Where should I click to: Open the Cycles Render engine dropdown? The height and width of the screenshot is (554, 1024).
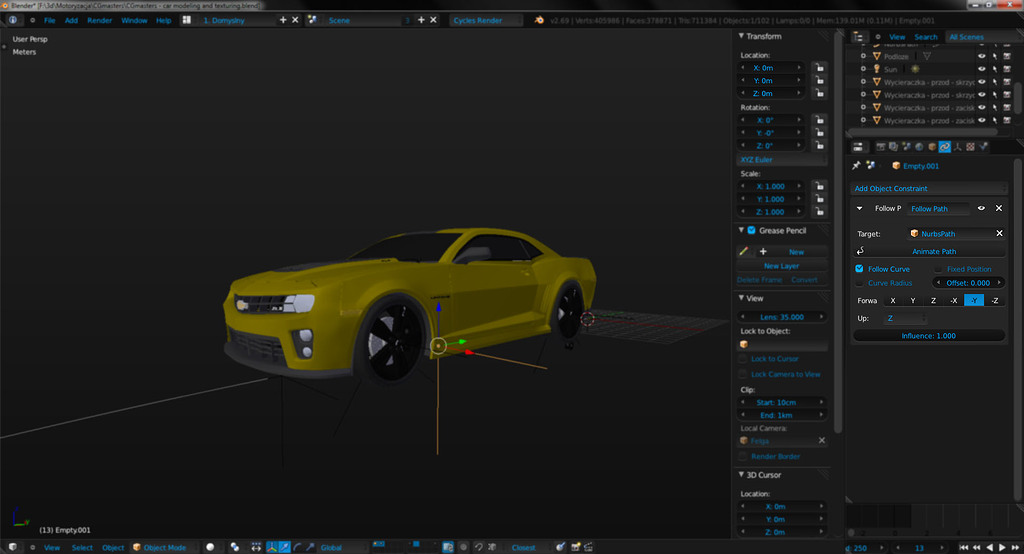coord(487,20)
